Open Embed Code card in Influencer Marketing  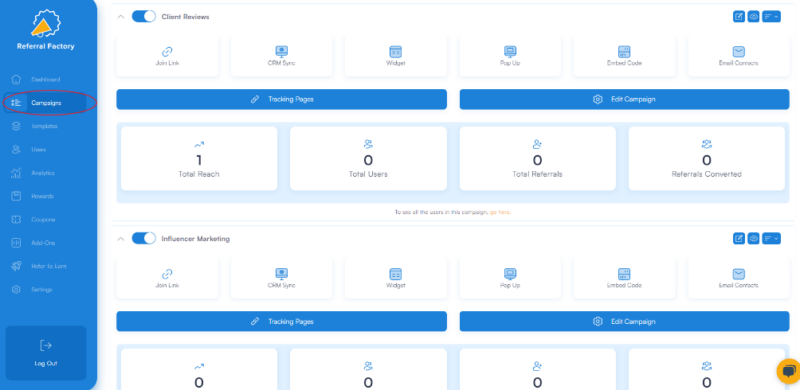point(624,278)
